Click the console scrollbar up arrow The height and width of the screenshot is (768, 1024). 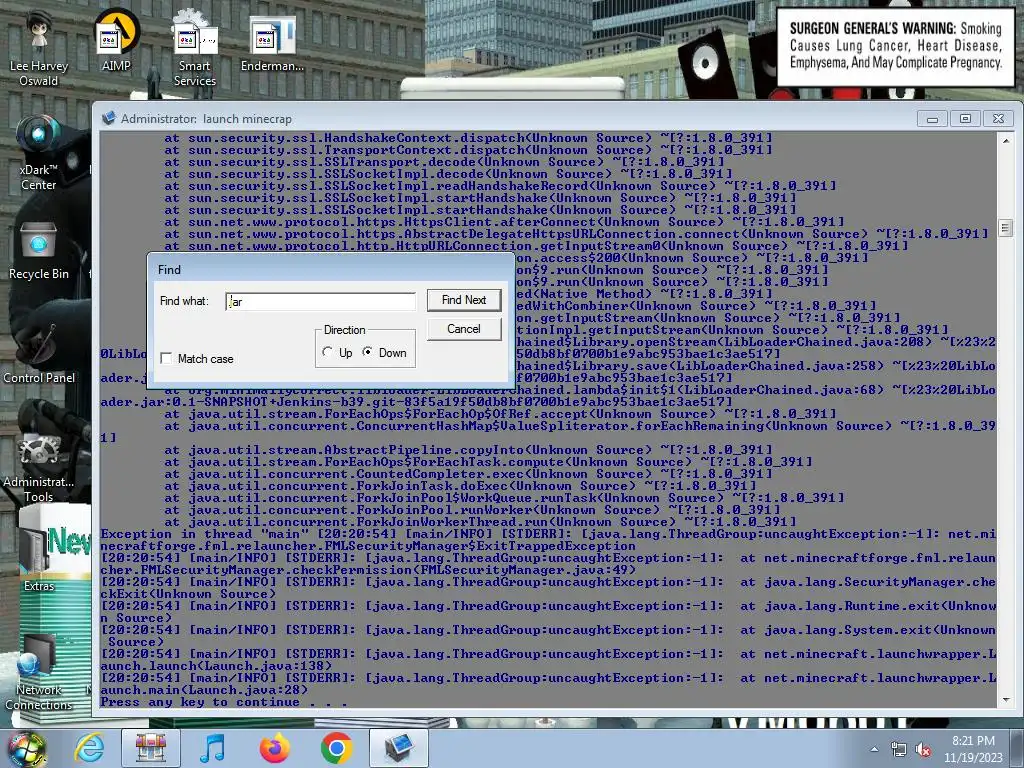pos(1006,140)
